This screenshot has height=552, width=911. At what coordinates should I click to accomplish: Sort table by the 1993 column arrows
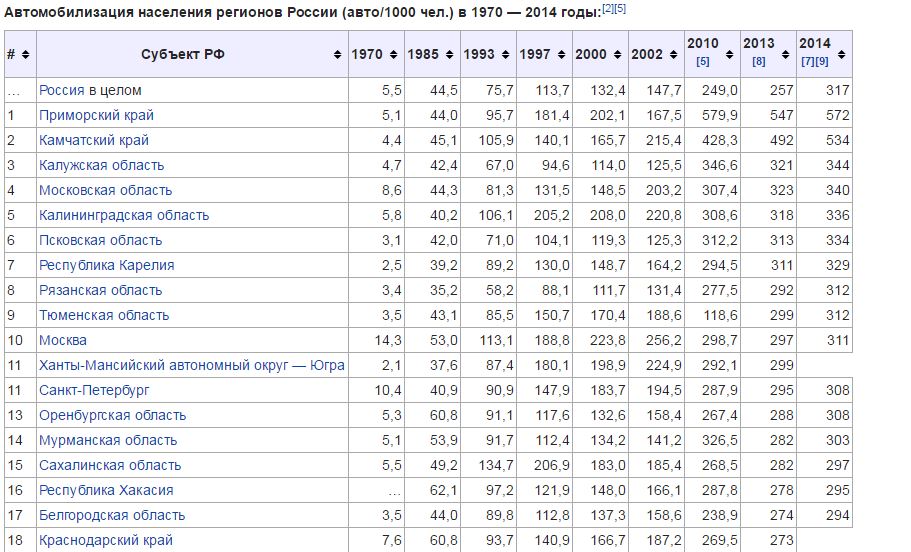[x=505, y=55]
